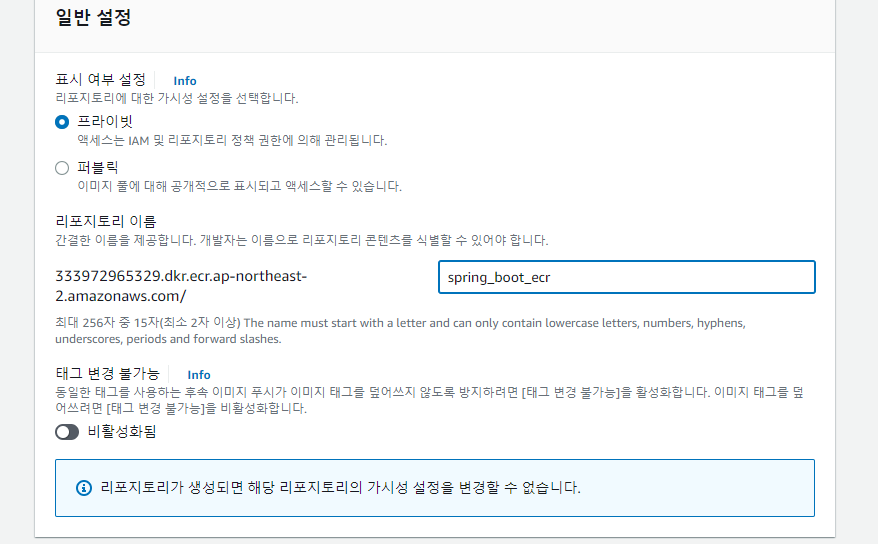Open Info link beside 태그 변경 불가능
Screen dimensions: 878x544
(x=199, y=374)
